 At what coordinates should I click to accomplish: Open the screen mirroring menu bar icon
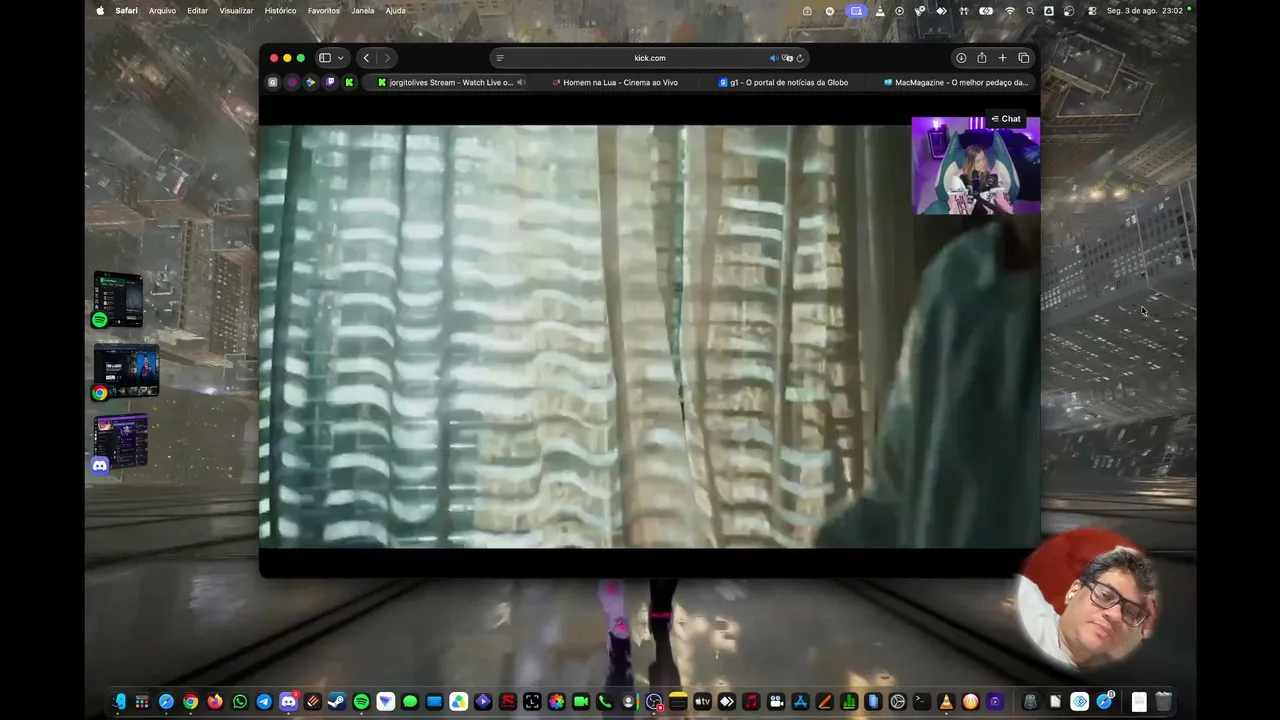click(856, 11)
